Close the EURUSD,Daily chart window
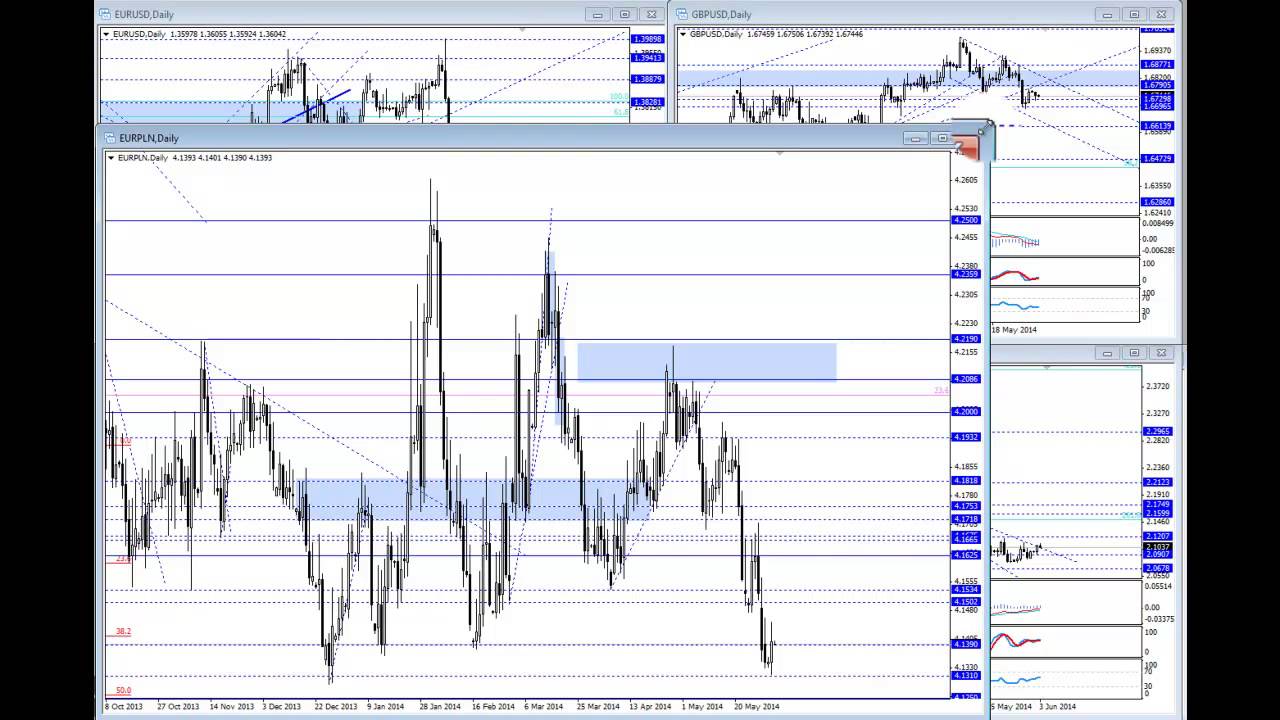This screenshot has width=1280, height=720. click(x=652, y=14)
